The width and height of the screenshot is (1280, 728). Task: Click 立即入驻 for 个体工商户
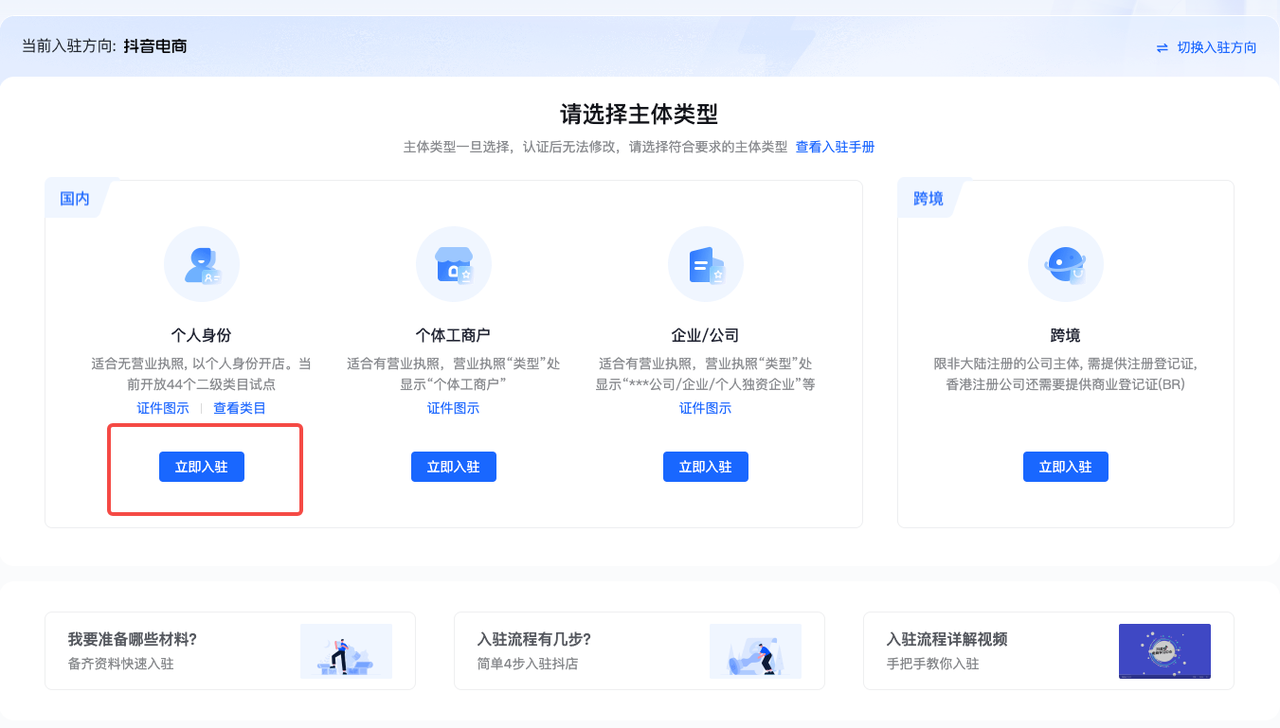coord(454,467)
